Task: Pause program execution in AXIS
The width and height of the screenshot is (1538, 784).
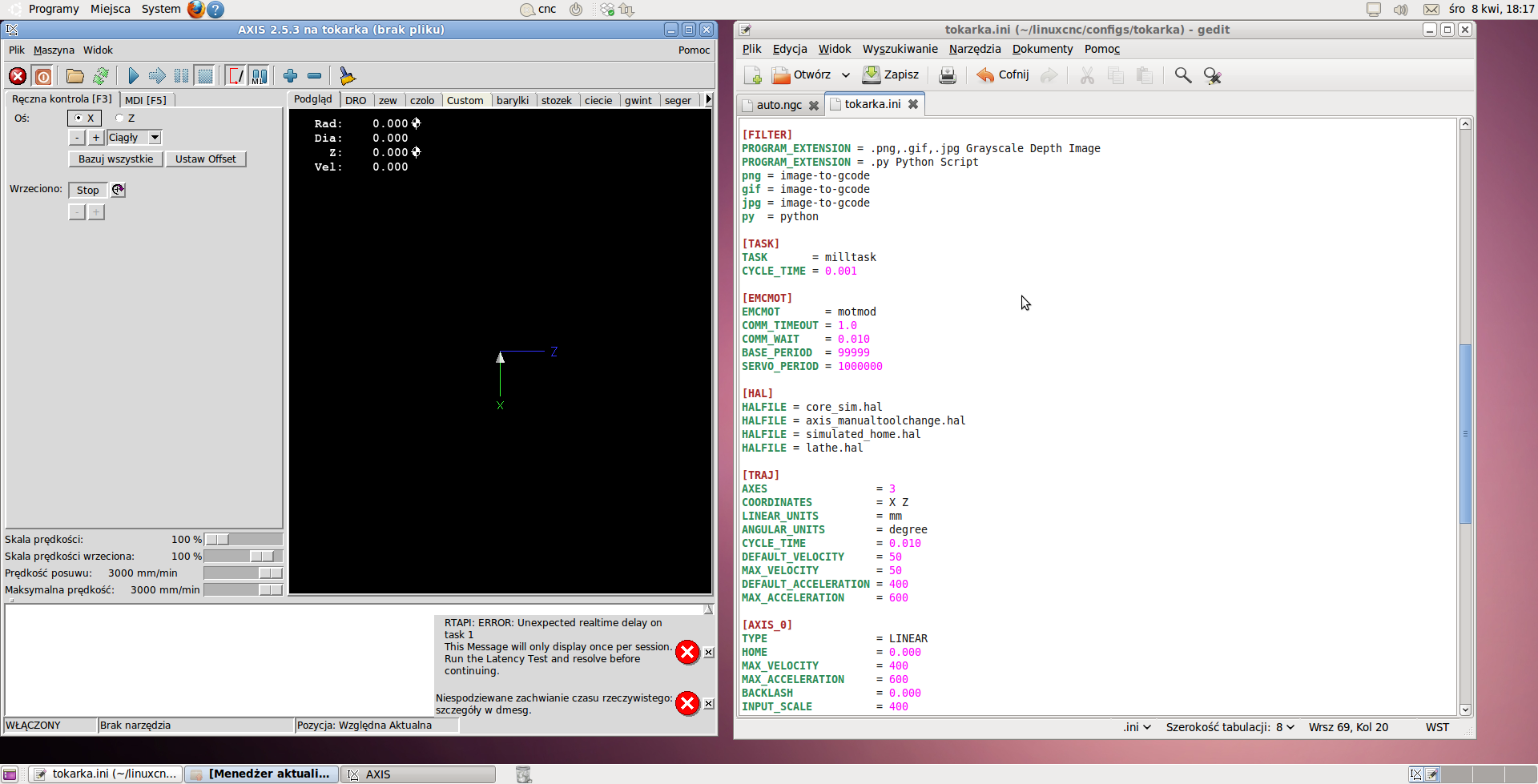Action: (x=181, y=76)
